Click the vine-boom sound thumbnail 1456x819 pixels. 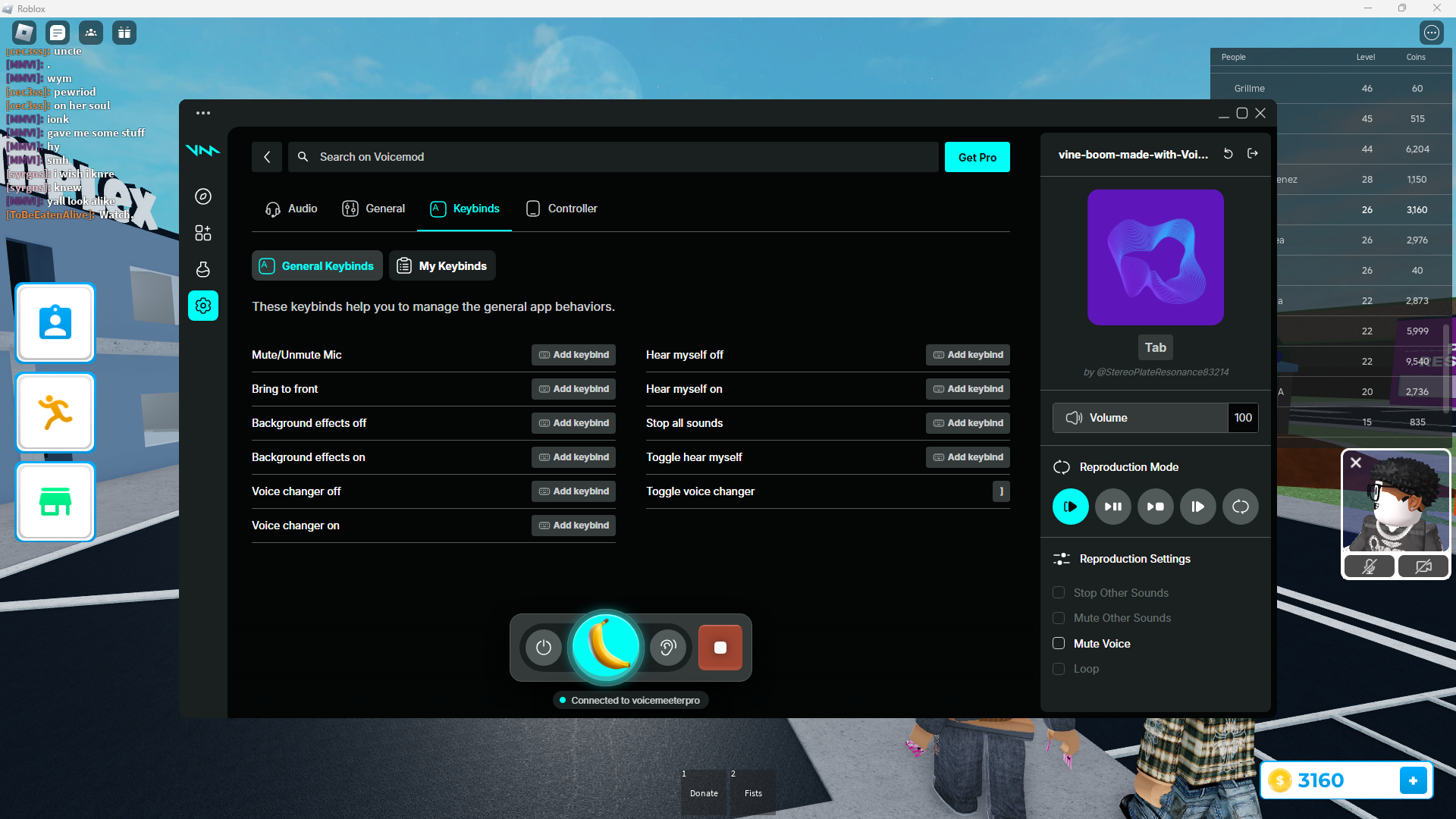pos(1156,257)
